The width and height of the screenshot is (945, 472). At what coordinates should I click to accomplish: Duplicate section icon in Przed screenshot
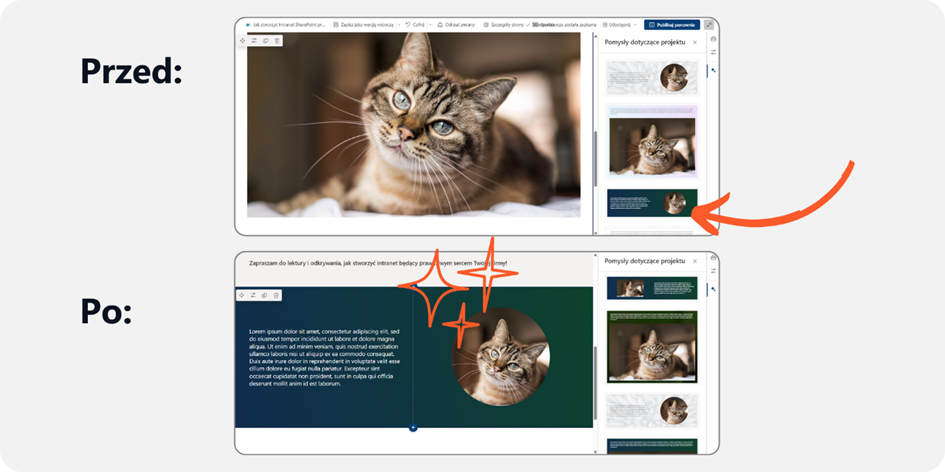(265, 40)
